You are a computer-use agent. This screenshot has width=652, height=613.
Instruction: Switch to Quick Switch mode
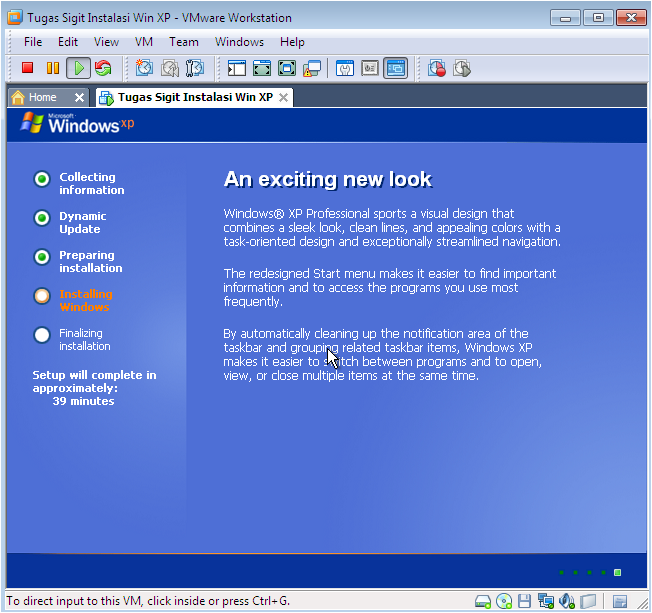pyautogui.click(x=262, y=68)
